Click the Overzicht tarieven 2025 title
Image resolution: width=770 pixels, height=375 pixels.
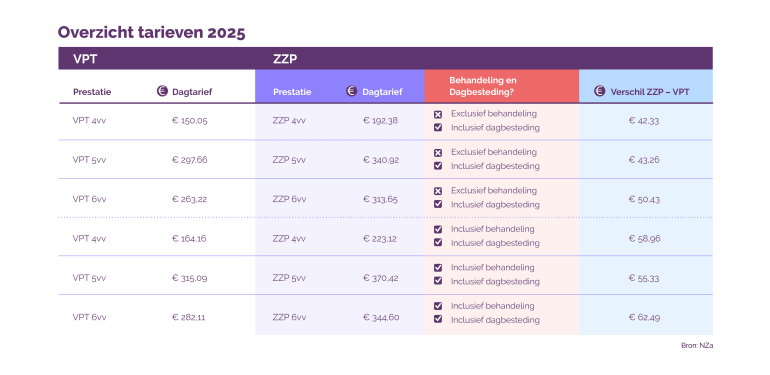click(151, 33)
